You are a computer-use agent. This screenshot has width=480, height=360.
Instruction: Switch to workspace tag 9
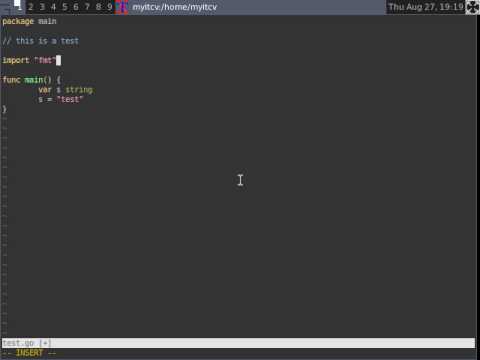[x=110, y=7]
